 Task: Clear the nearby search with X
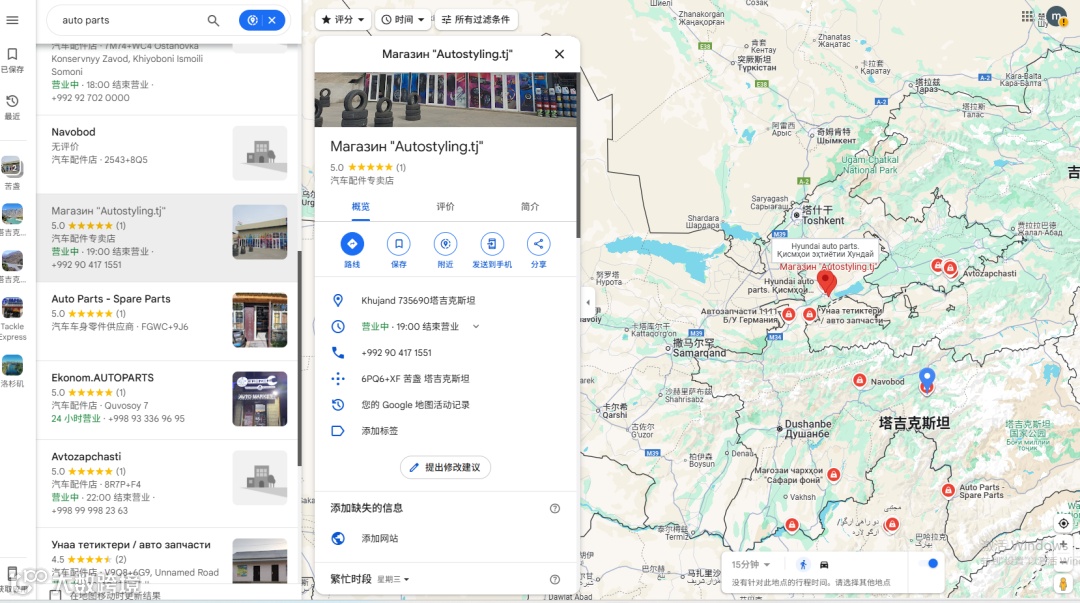272,20
